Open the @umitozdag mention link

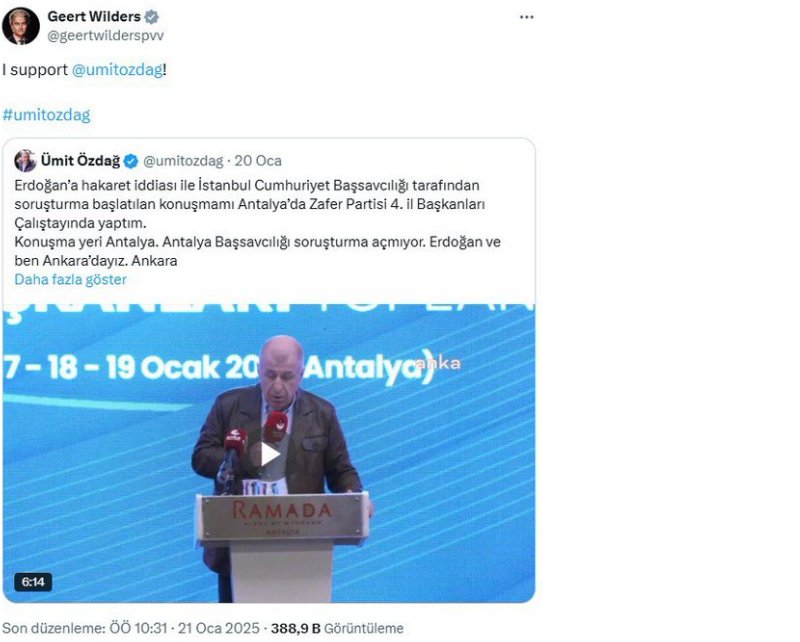click(117, 69)
